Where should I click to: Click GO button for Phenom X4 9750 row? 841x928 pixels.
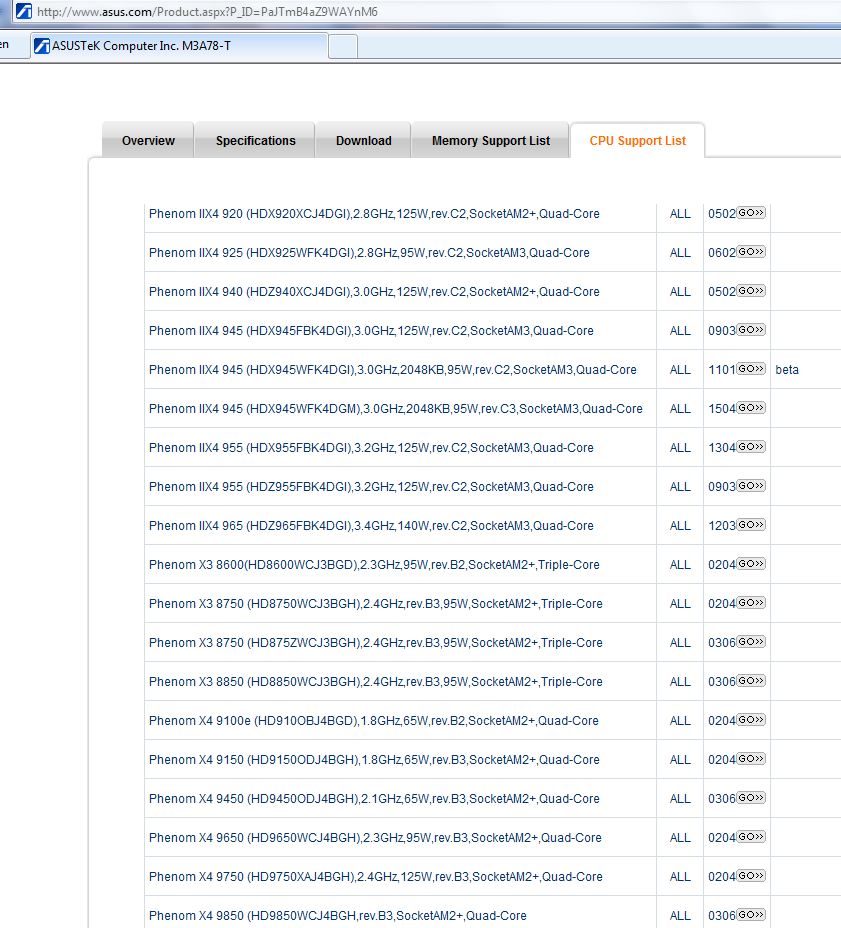click(x=751, y=877)
